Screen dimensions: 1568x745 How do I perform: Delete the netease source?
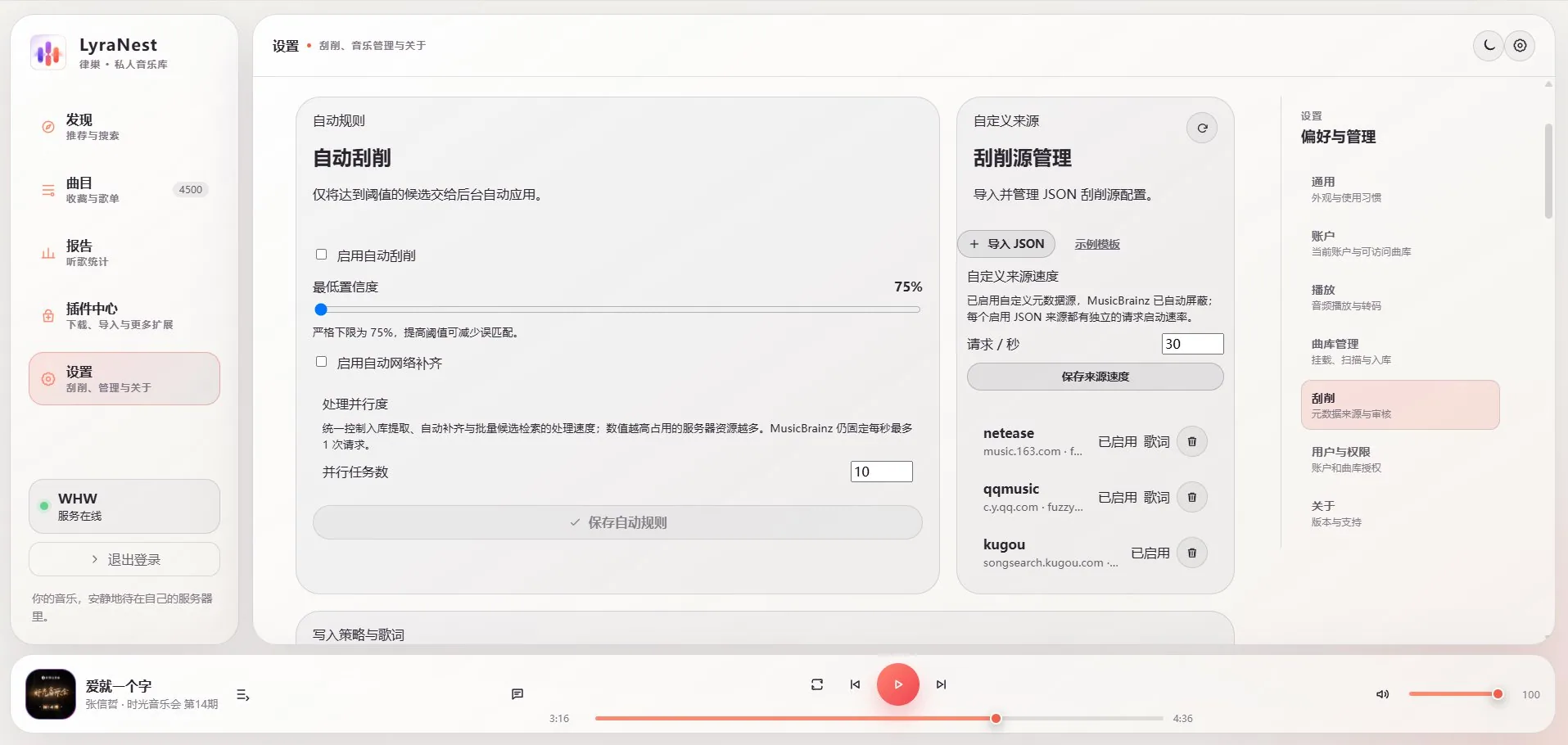[x=1192, y=442]
